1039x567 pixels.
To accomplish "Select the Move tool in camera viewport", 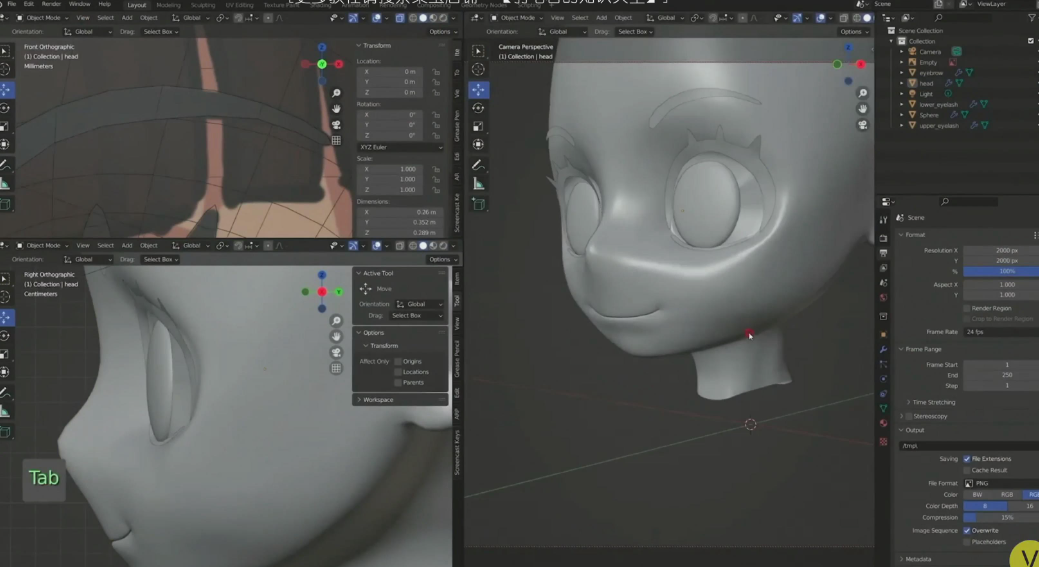I will click(478, 89).
